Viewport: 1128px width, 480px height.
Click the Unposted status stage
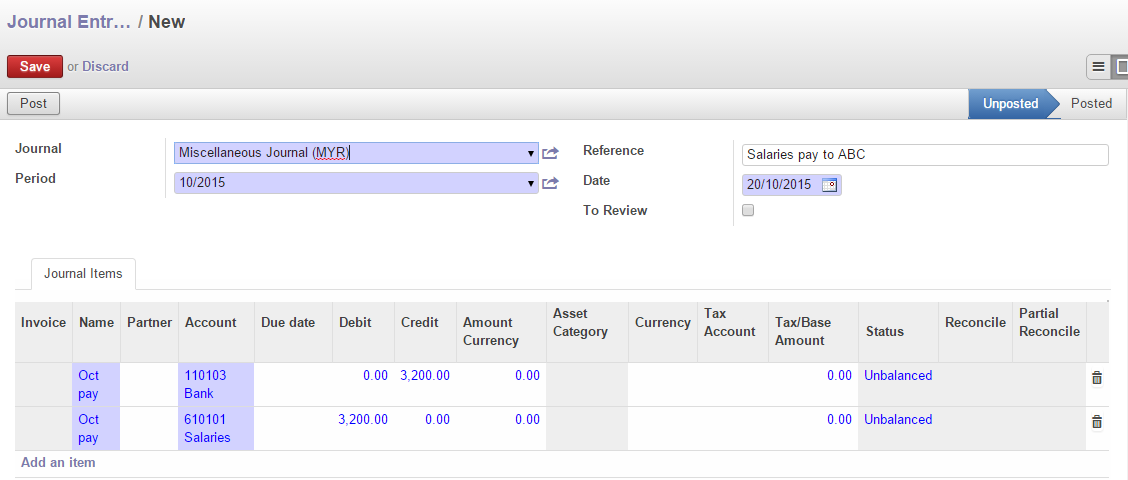(x=1010, y=104)
